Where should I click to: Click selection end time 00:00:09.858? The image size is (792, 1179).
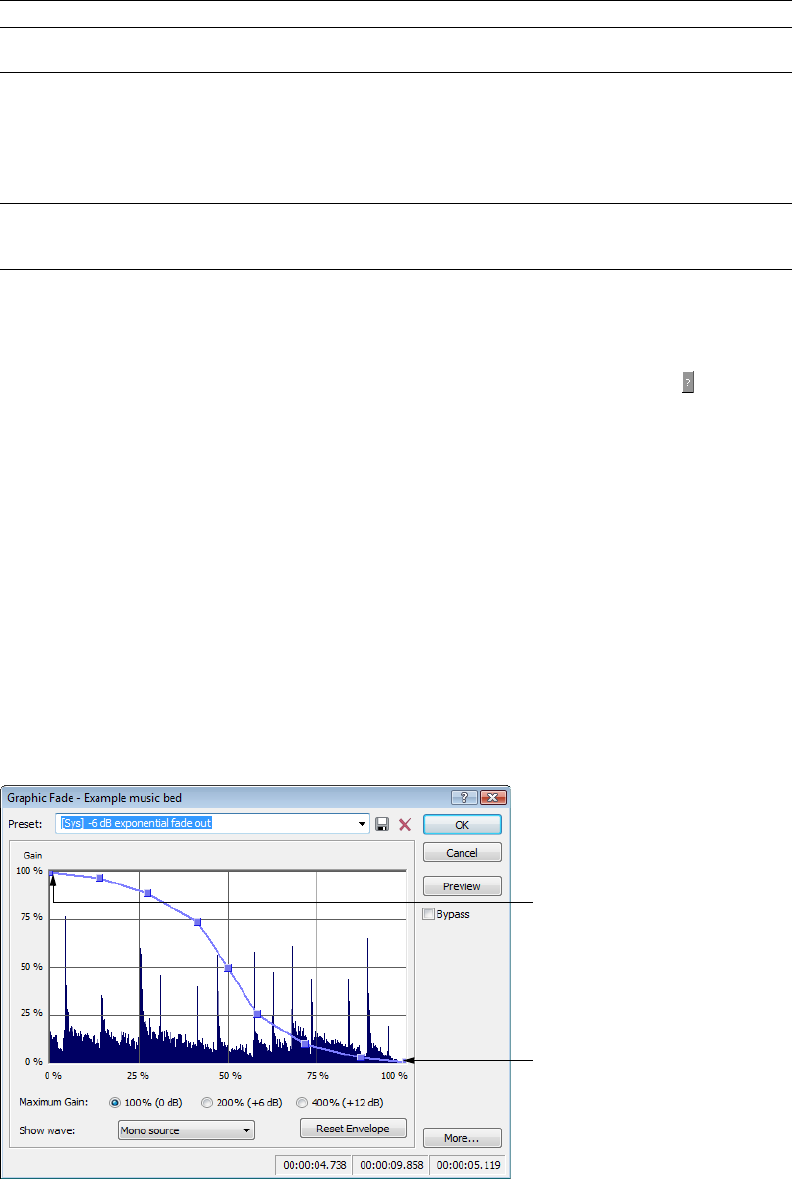(x=391, y=1165)
